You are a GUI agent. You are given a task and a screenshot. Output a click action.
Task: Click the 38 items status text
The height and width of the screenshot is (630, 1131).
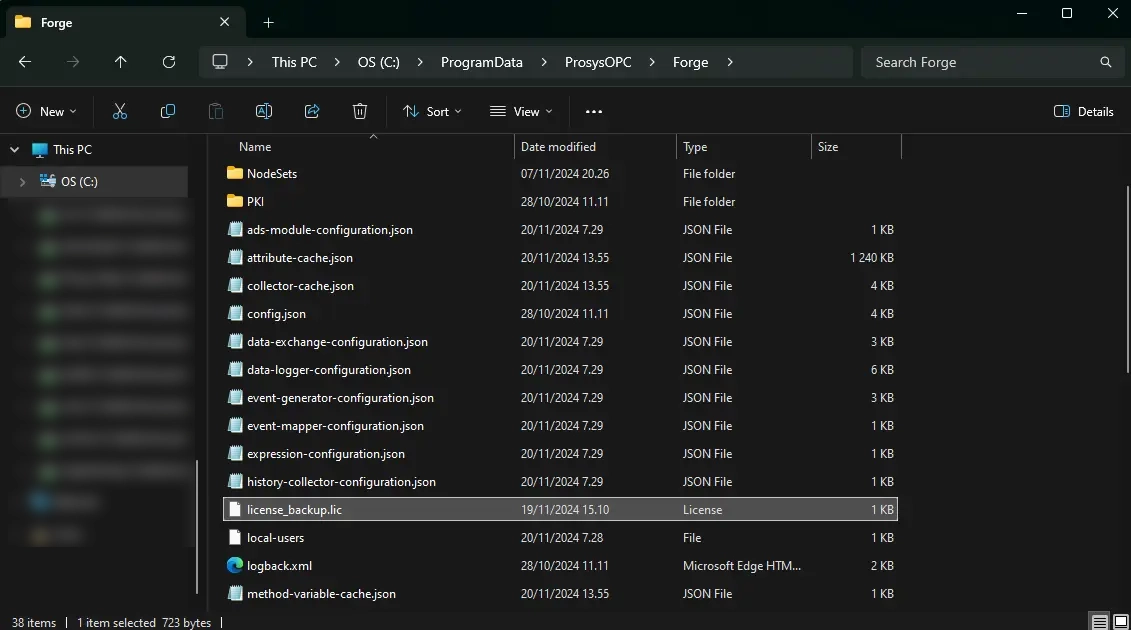tap(34, 622)
